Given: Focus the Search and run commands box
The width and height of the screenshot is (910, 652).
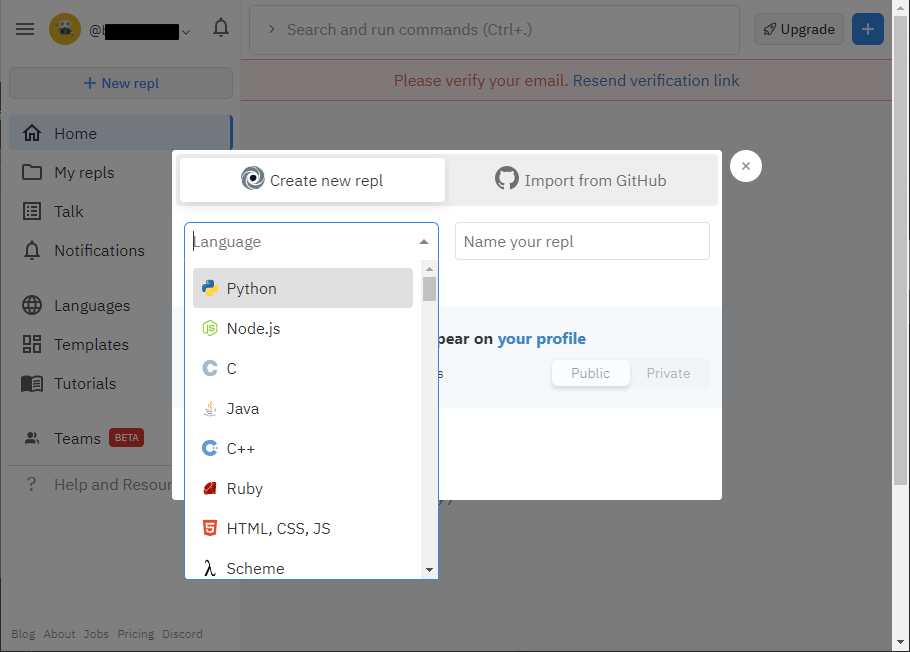Looking at the screenshot, I should tap(494, 30).
